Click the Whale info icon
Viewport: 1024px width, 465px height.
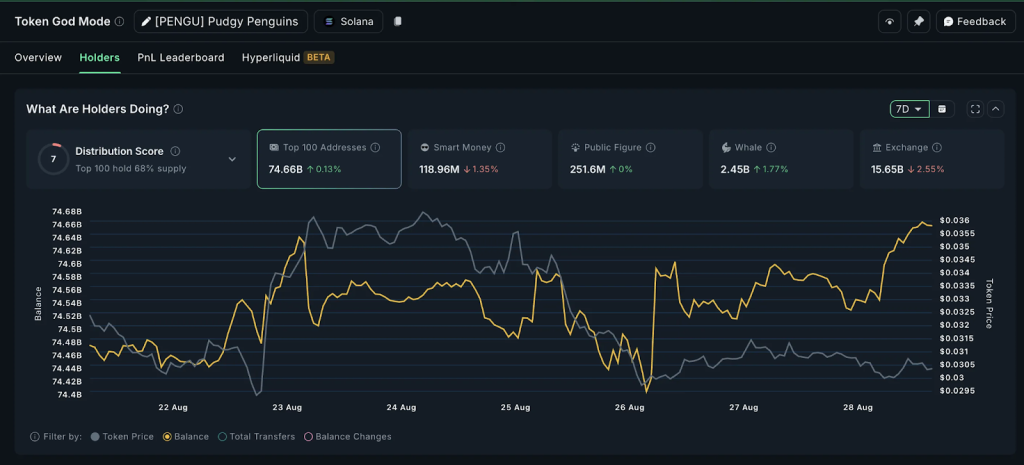(771, 148)
